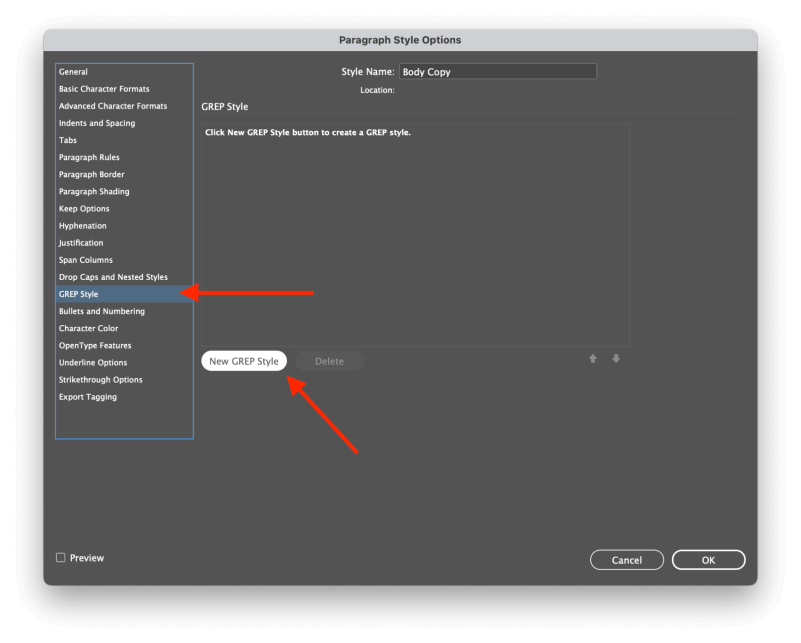This screenshot has width=801, height=643.
Task: Open the Paragraph Border settings
Action: [124, 174]
